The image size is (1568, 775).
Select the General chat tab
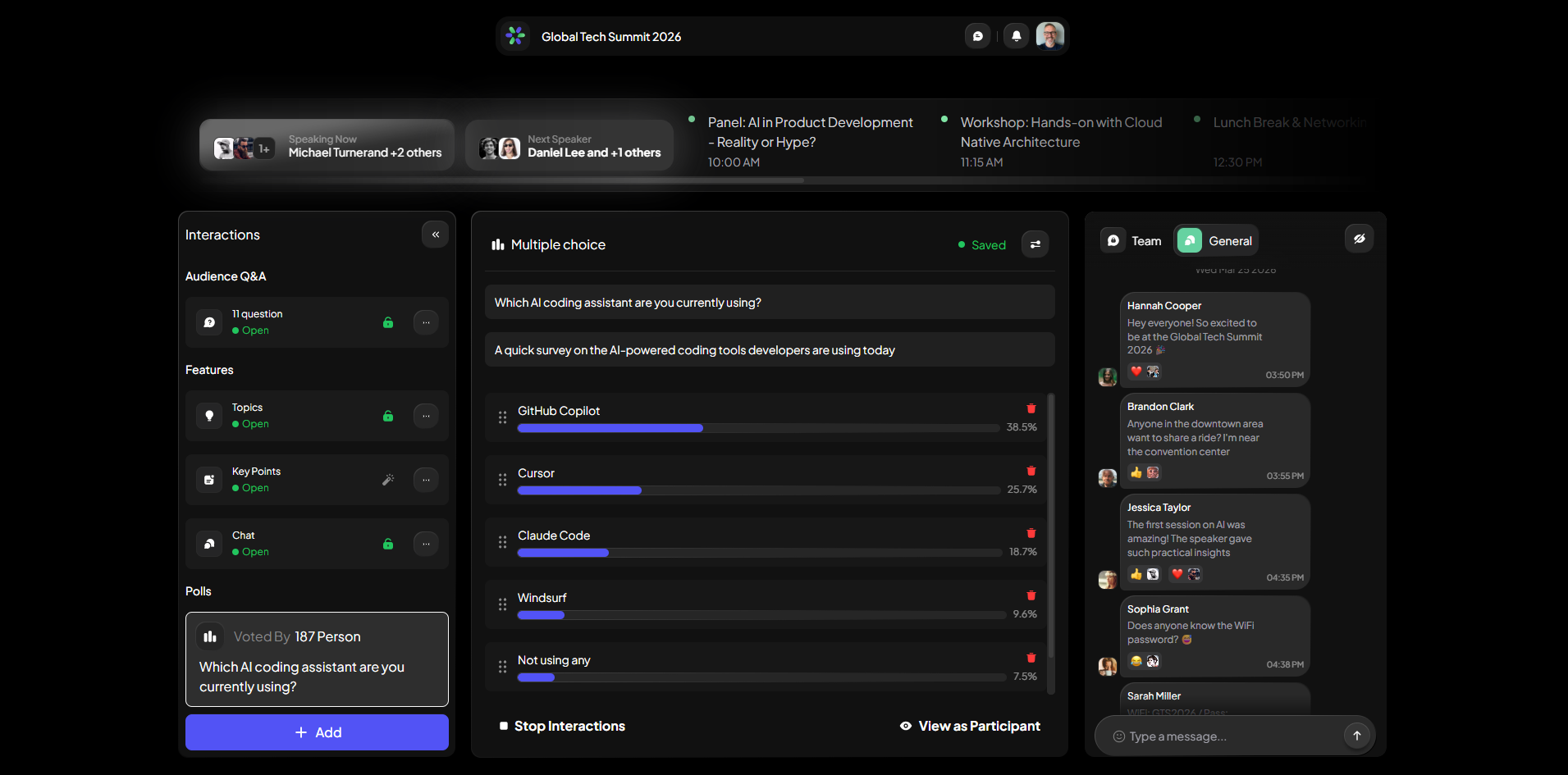[1216, 241]
